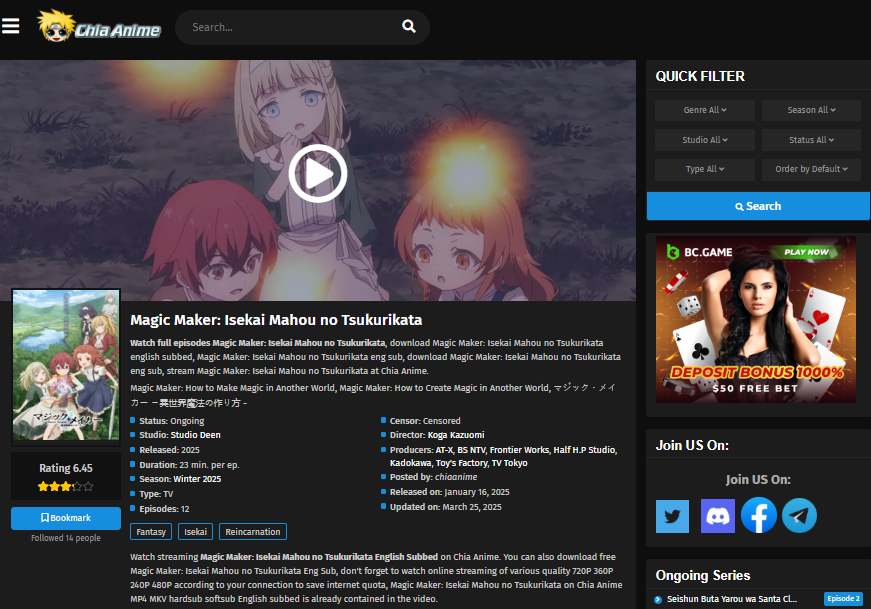Select the Fantasy genre tag
This screenshot has width=871, height=609.
pos(151,532)
